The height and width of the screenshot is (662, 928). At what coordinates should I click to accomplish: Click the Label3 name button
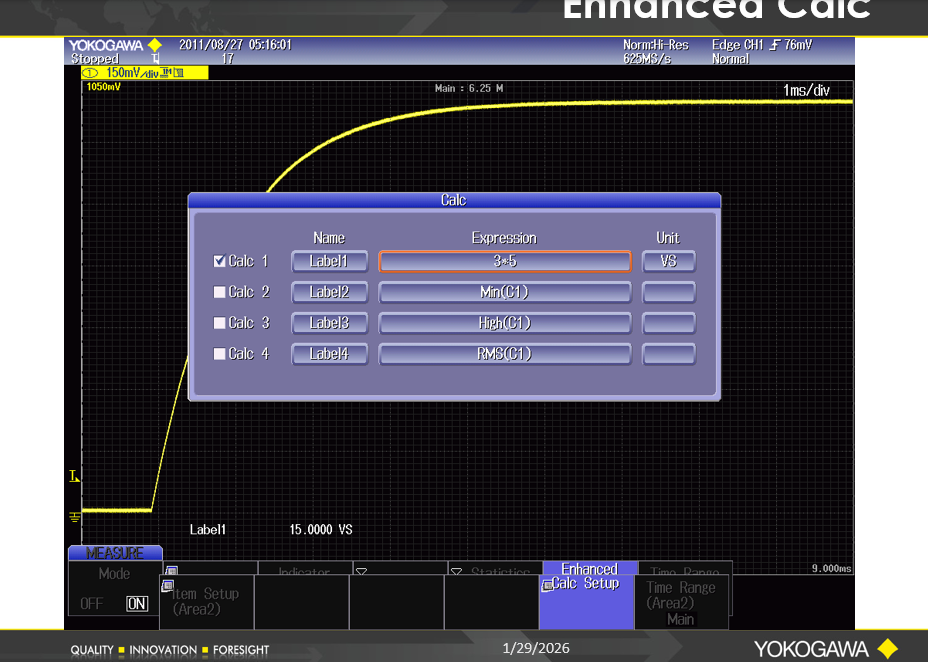pyautogui.click(x=329, y=323)
